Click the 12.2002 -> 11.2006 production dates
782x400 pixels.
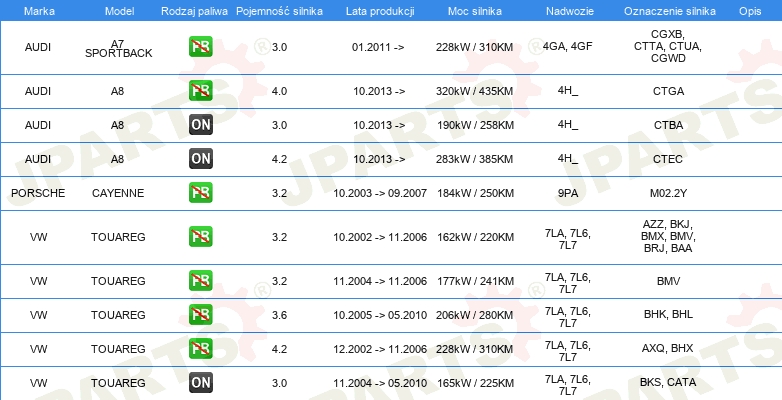[x=380, y=349]
